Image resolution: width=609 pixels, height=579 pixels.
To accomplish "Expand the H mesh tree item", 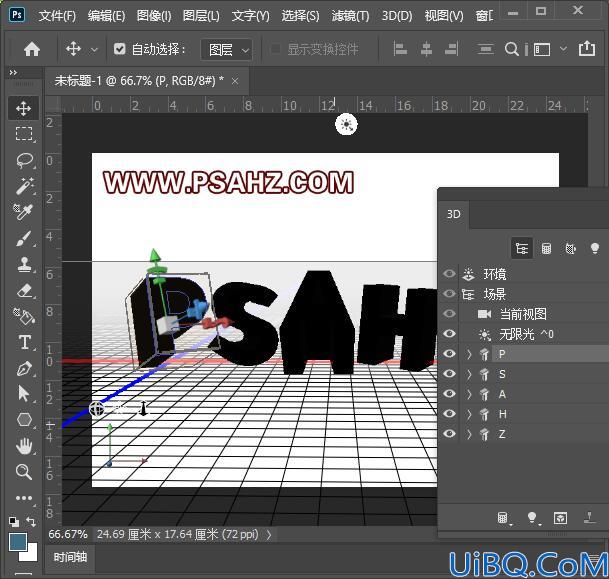I will click(x=469, y=414).
